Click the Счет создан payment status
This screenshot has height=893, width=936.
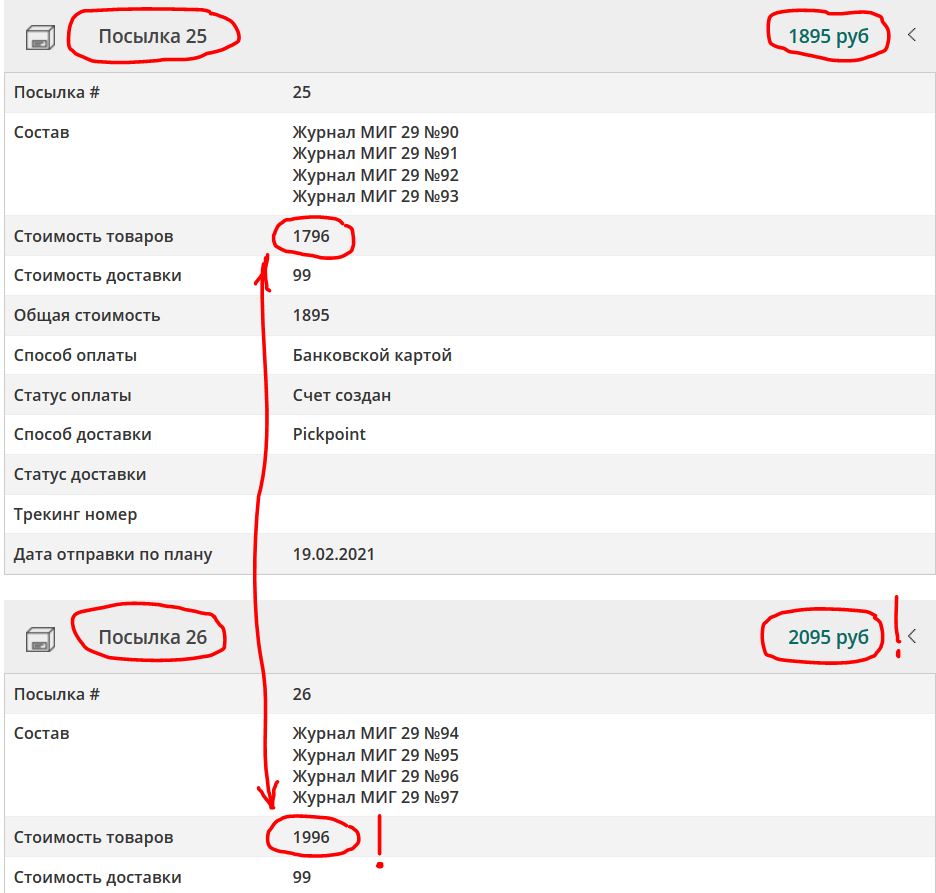(341, 395)
